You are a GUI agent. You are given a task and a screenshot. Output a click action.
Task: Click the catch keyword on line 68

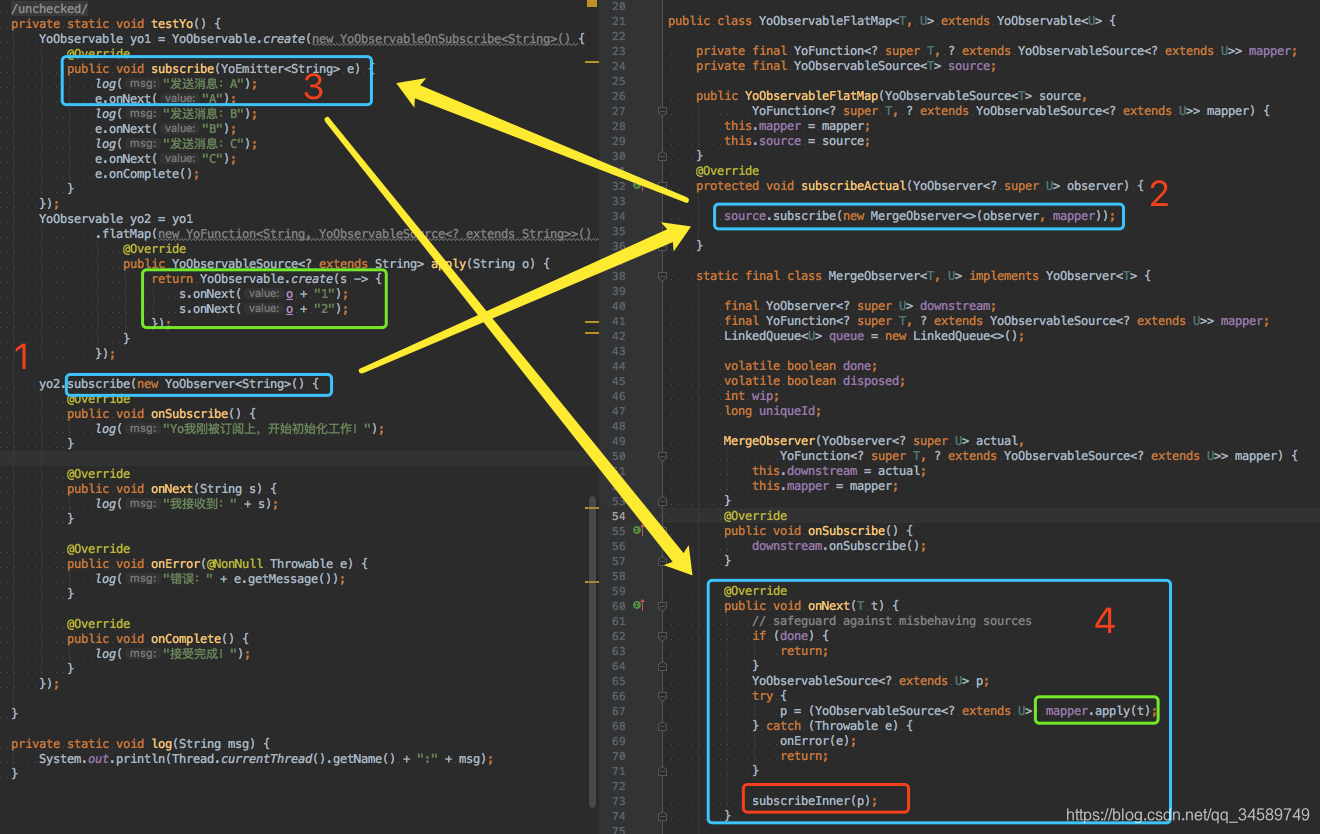pyautogui.click(x=784, y=726)
